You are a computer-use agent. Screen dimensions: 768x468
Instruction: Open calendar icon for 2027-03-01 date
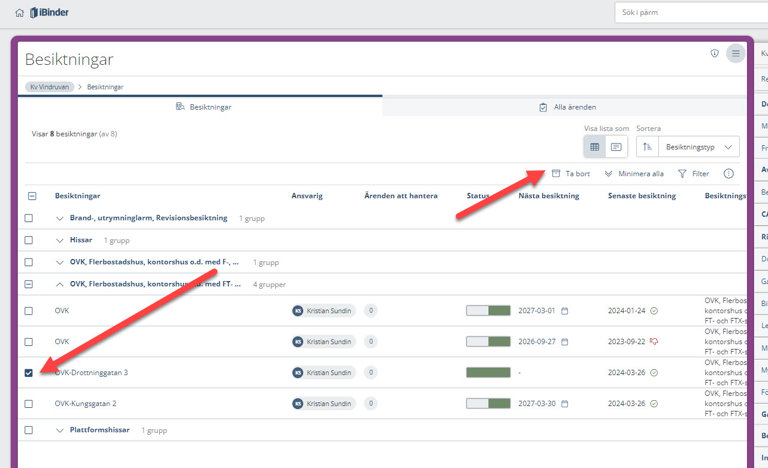(x=564, y=311)
